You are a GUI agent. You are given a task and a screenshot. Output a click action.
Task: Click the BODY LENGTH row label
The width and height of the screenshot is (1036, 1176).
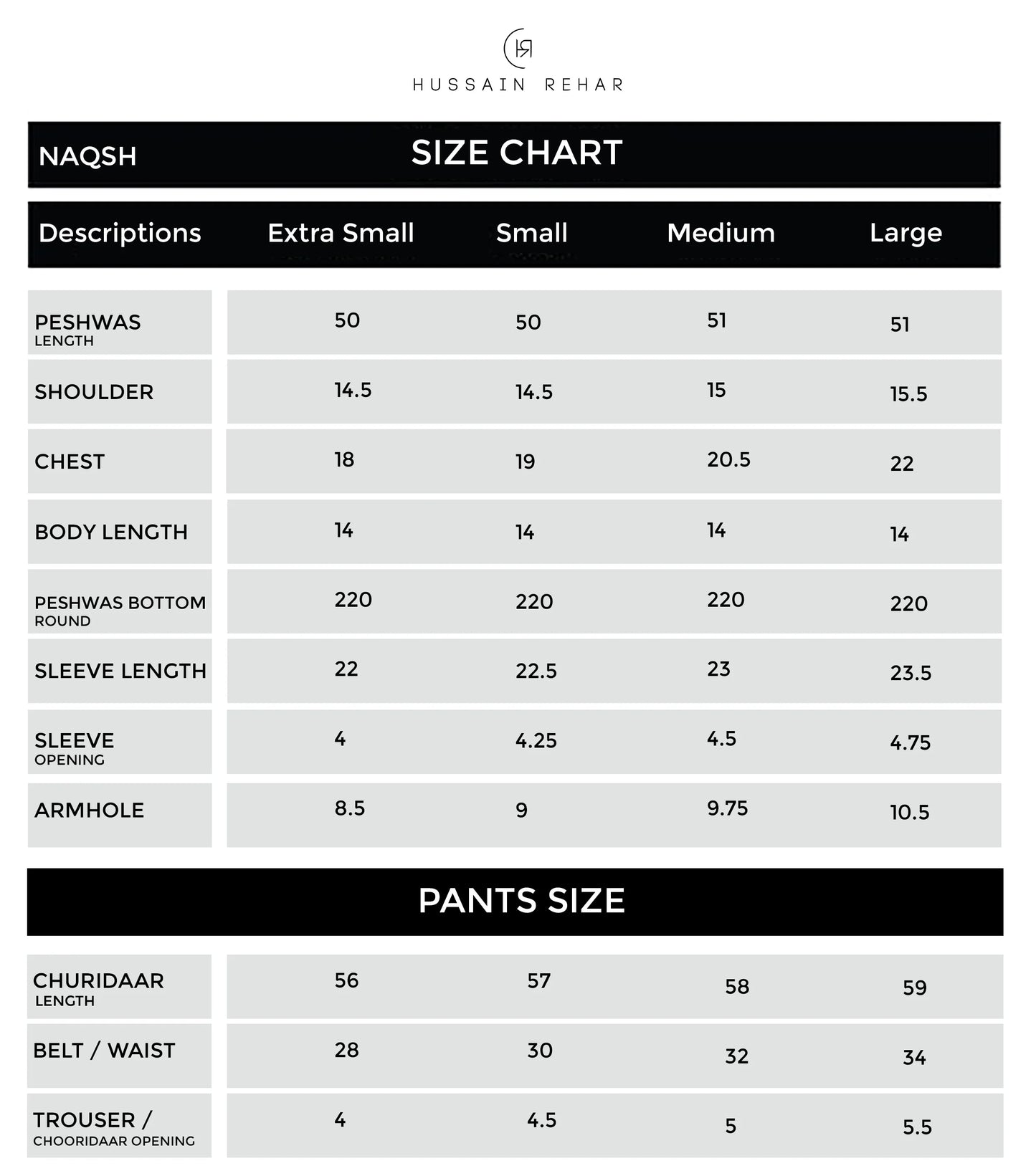(111, 532)
